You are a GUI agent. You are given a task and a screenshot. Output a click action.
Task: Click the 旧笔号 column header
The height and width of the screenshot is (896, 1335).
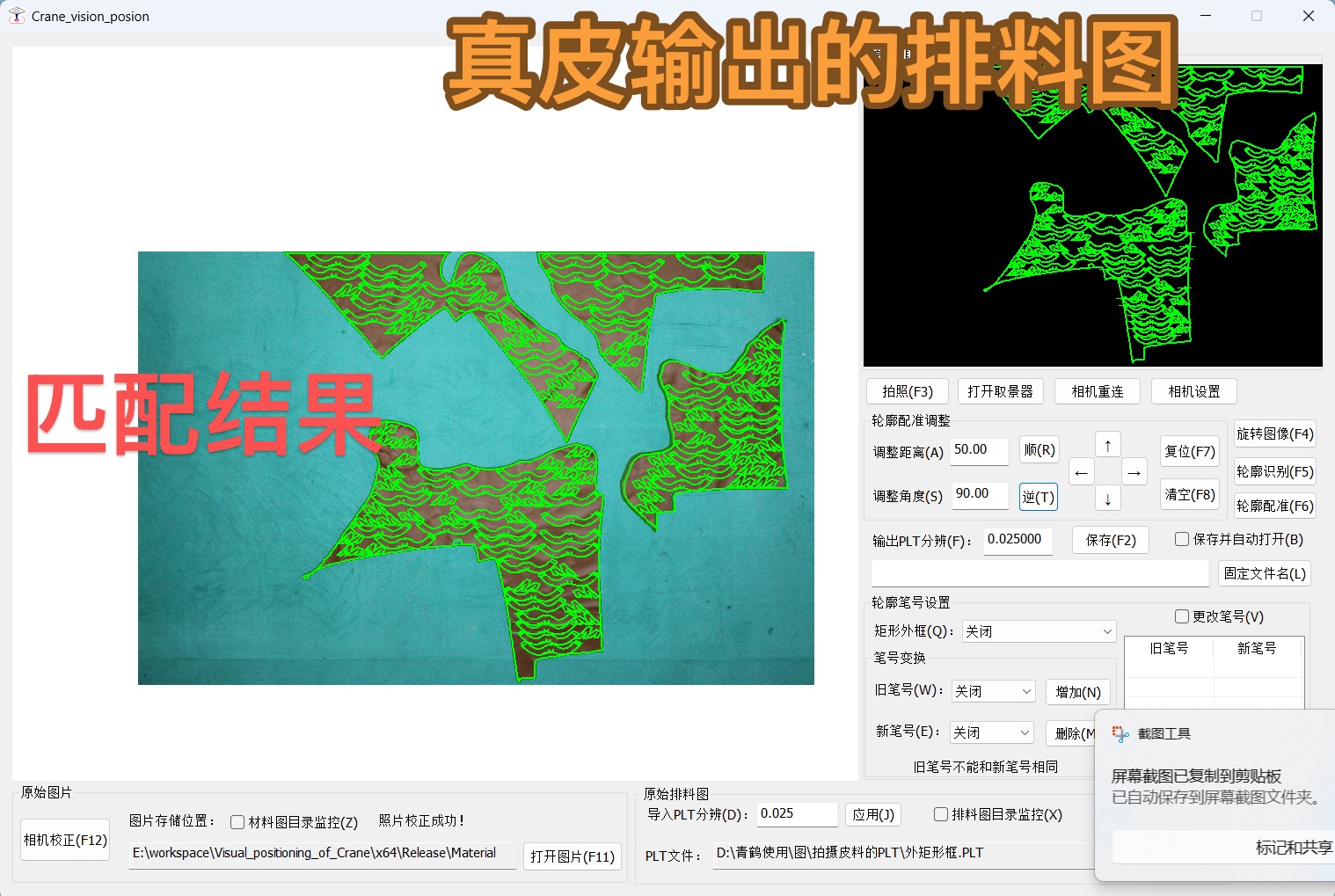pyautogui.click(x=1169, y=648)
